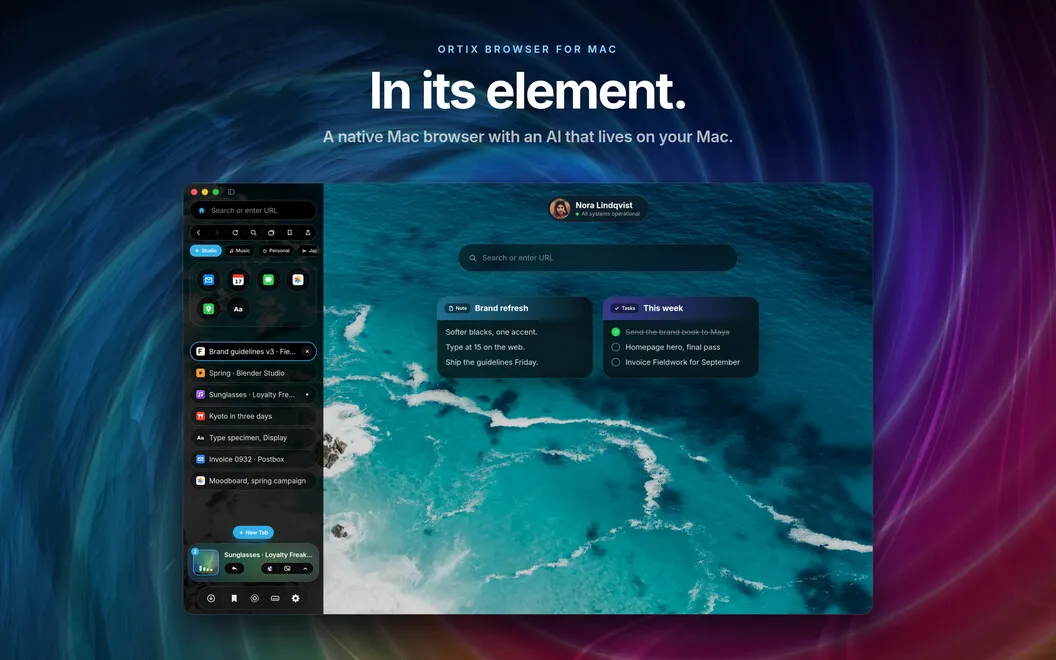Open downloads from bottom toolbar
Viewport: 1056px width, 660px height.
coord(211,598)
